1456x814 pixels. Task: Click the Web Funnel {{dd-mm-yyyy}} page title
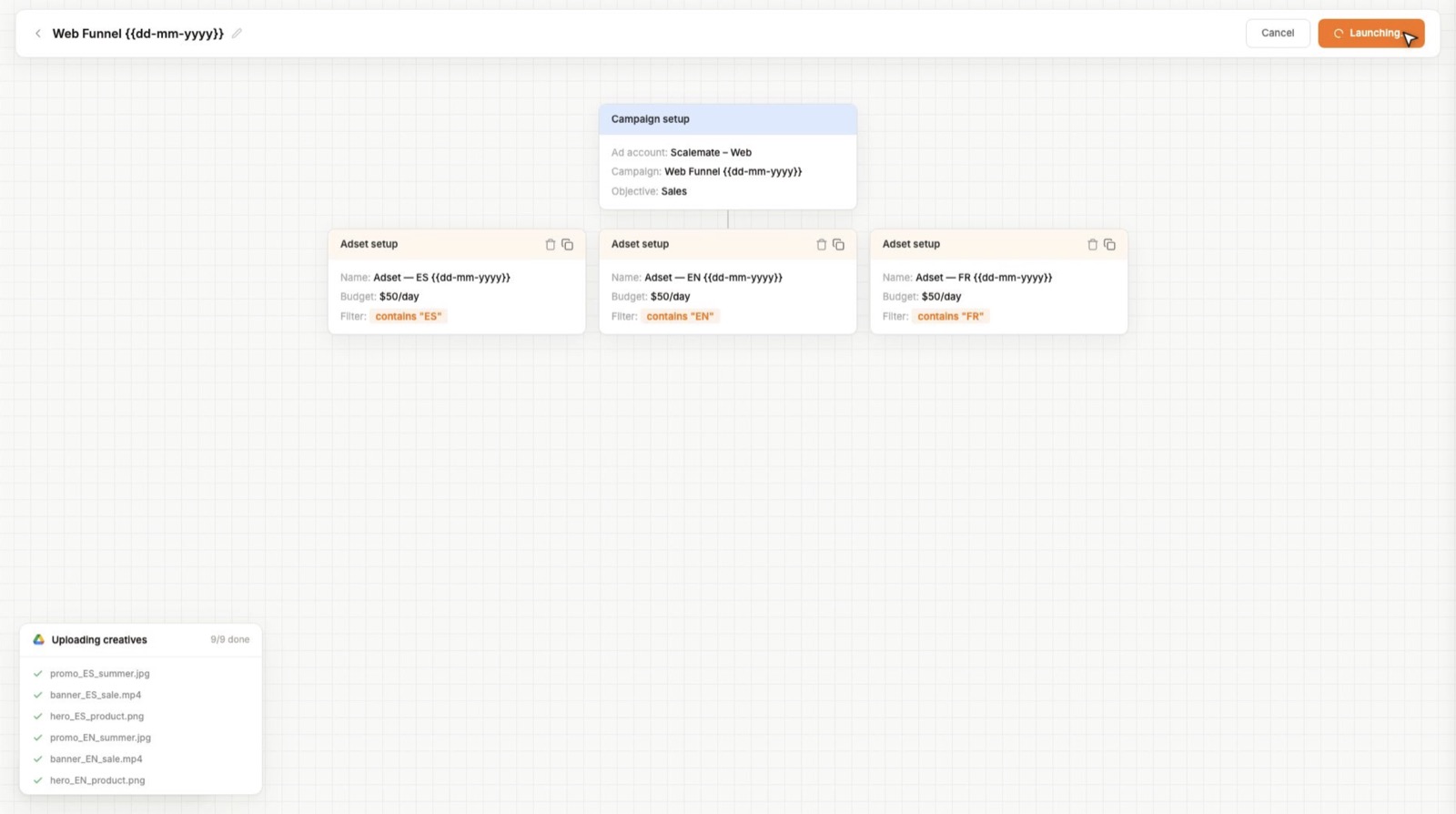137,34
